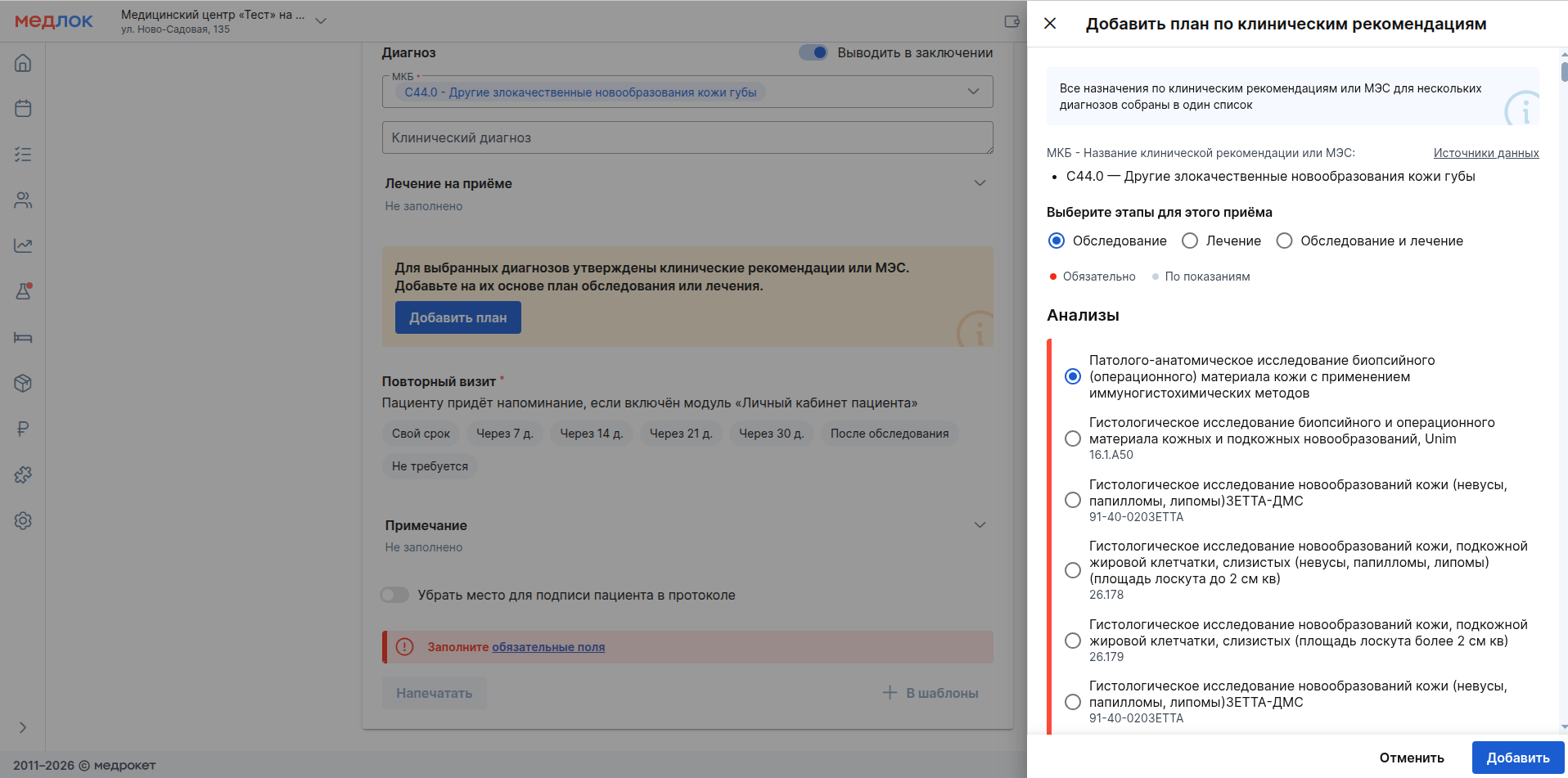Open the home icon in sidebar
This screenshot has height=778, width=1568.
tap(23, 63)
